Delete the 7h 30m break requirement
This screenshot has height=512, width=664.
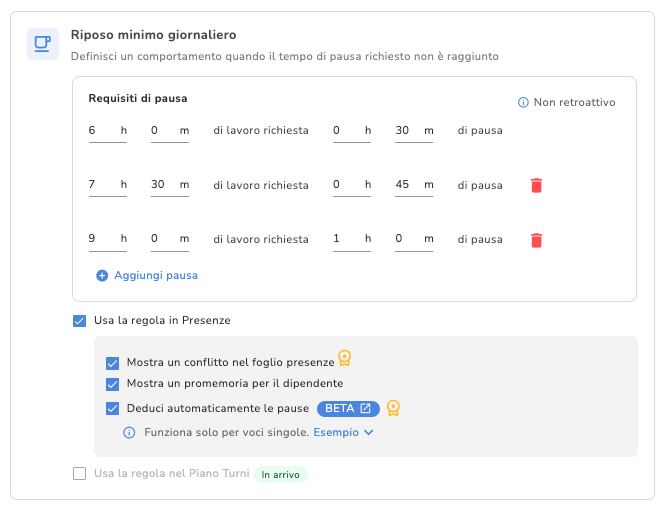[x=537, y=185]
